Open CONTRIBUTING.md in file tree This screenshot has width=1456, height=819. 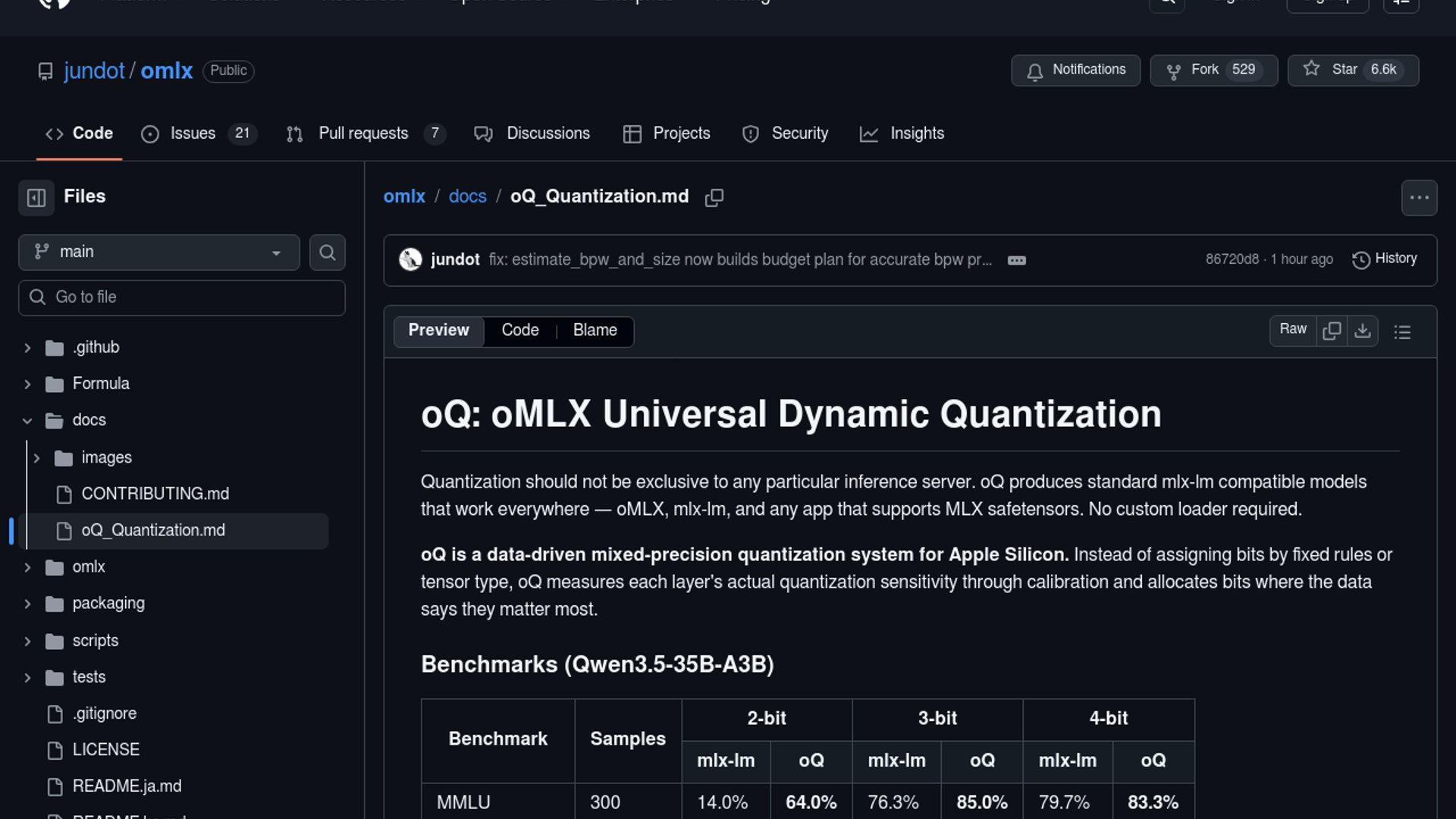click(155, 494)
